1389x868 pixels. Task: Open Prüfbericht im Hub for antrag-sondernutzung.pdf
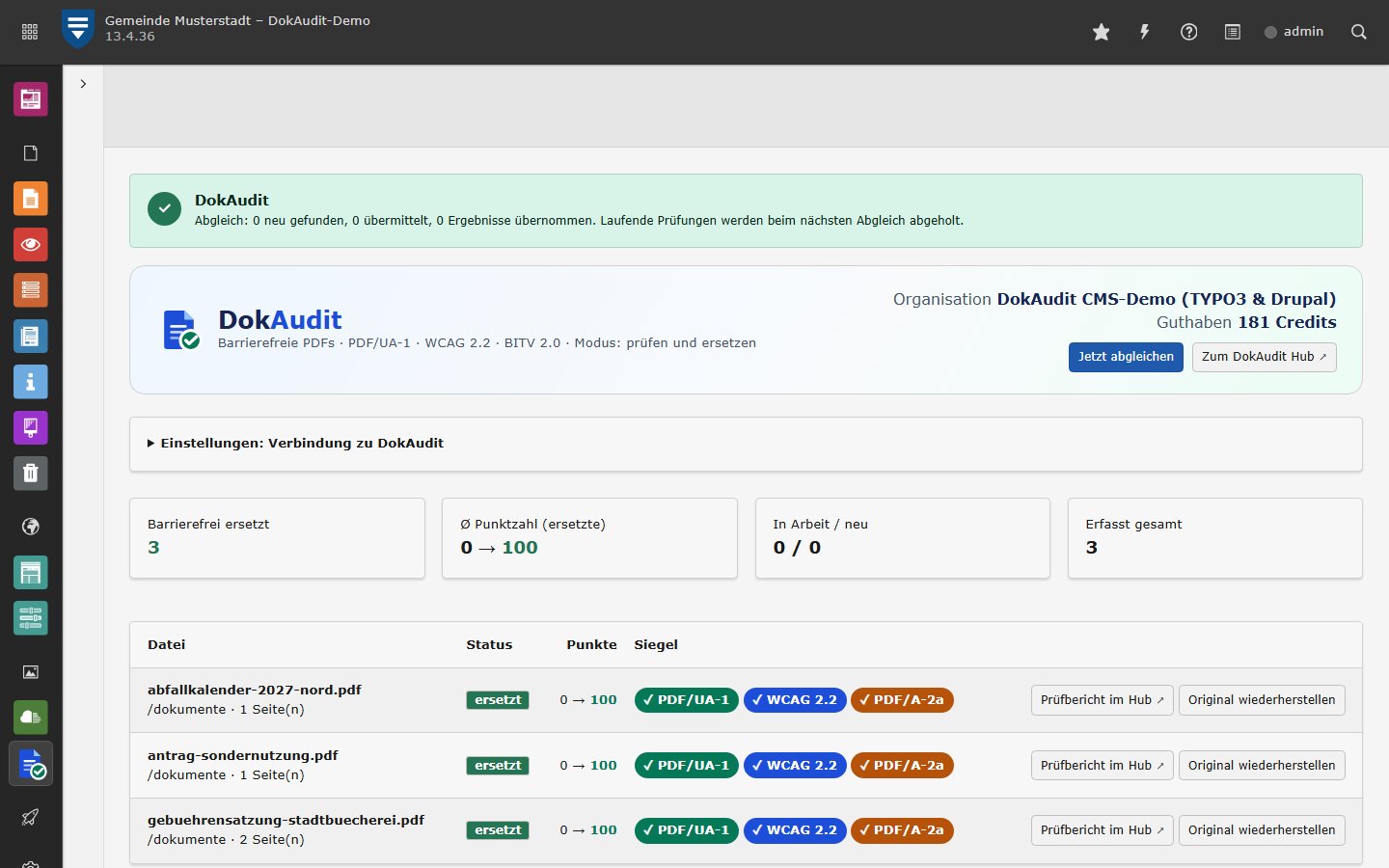tap(1102, 766)
